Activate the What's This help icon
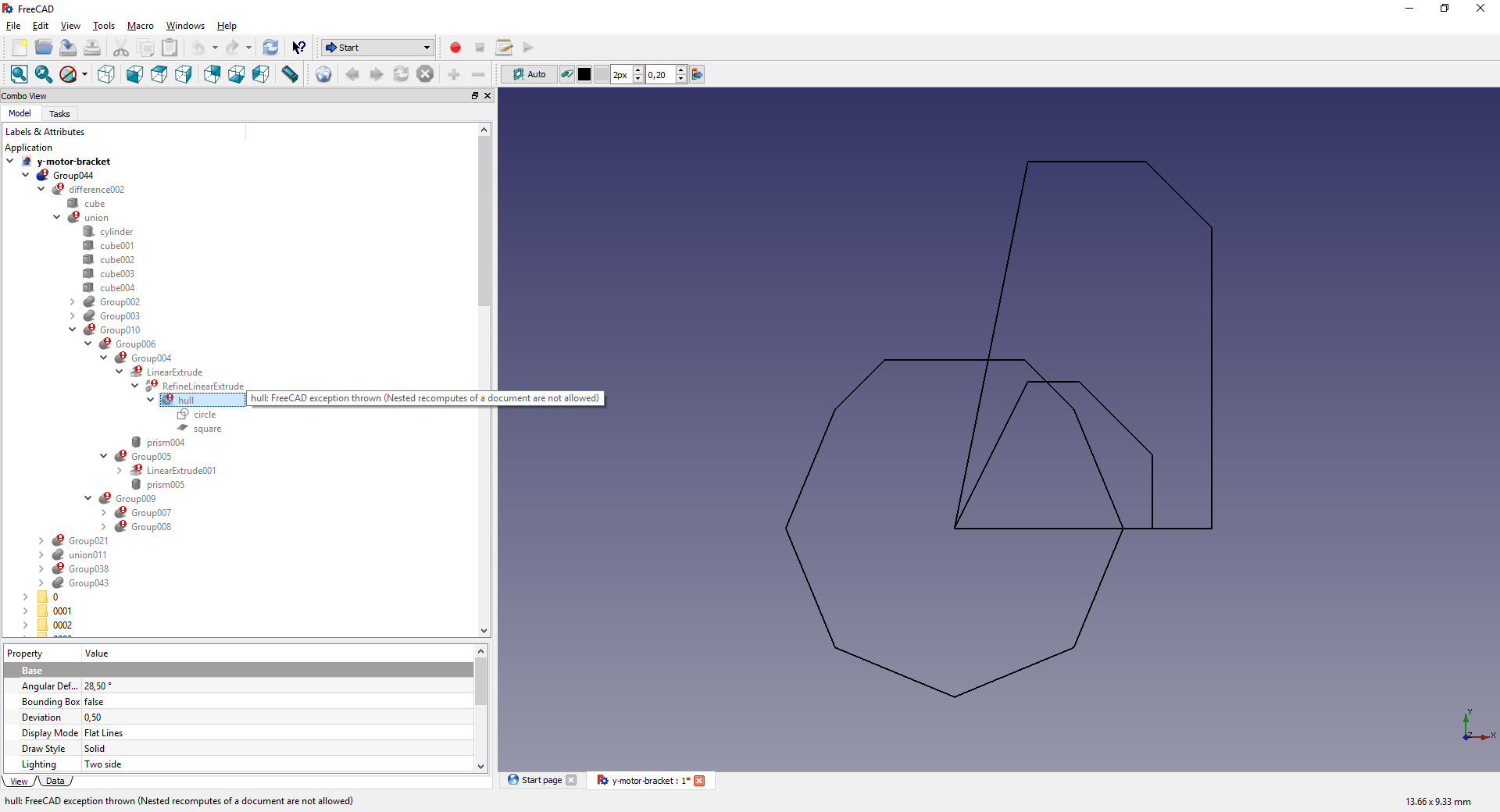This screenshot has height=812, width=1500. click(x=298, y=48)
